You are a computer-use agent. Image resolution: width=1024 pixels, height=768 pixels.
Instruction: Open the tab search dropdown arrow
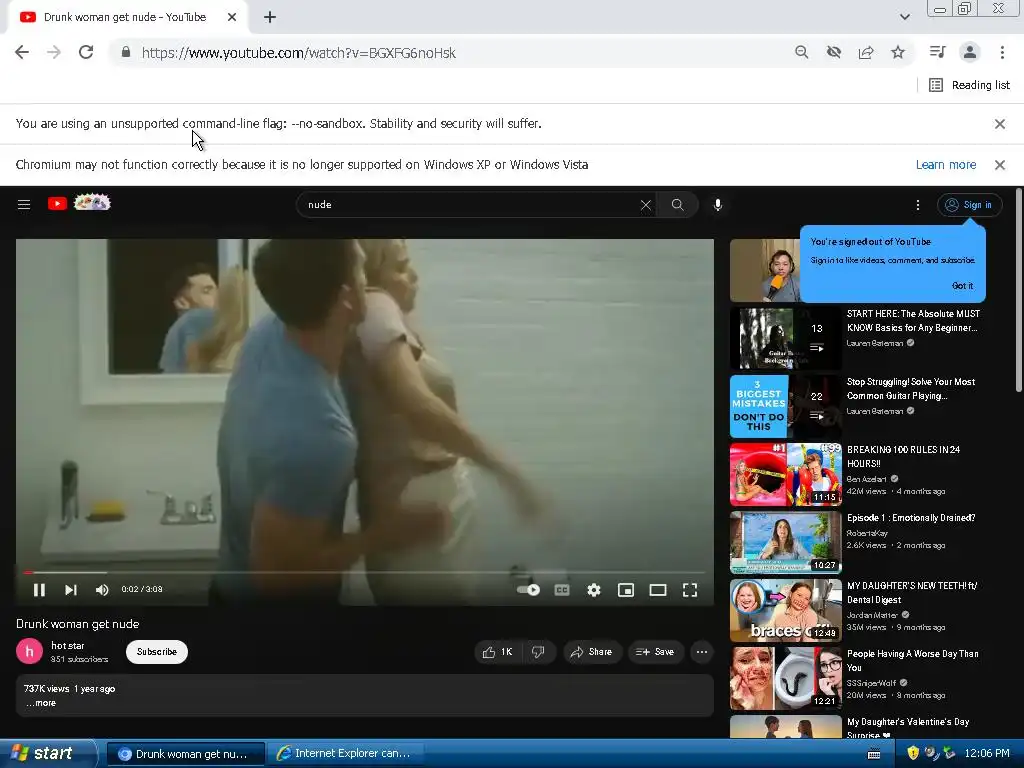point(904,17)
